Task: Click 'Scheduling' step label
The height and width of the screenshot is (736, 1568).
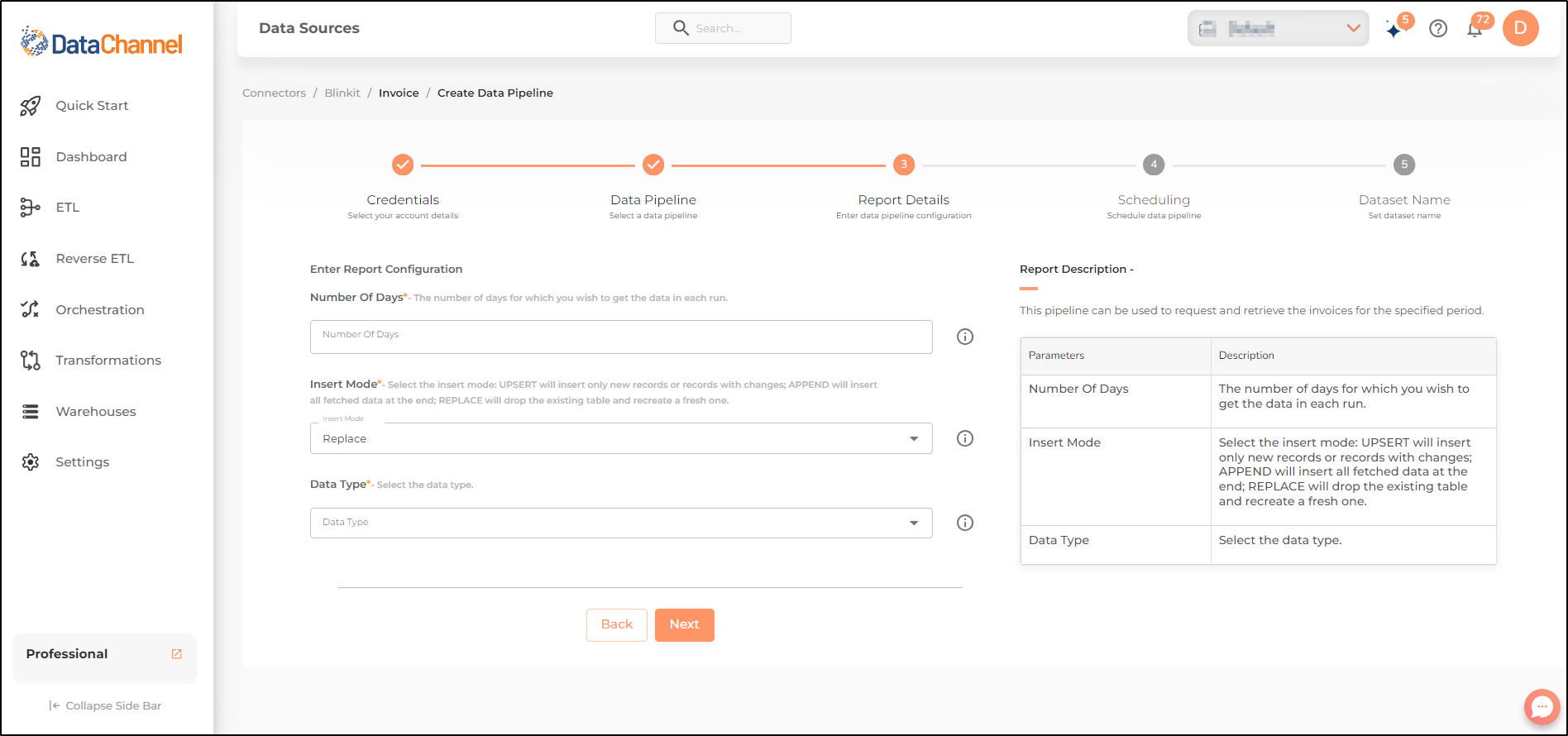Action: [x=1154, y=200]
